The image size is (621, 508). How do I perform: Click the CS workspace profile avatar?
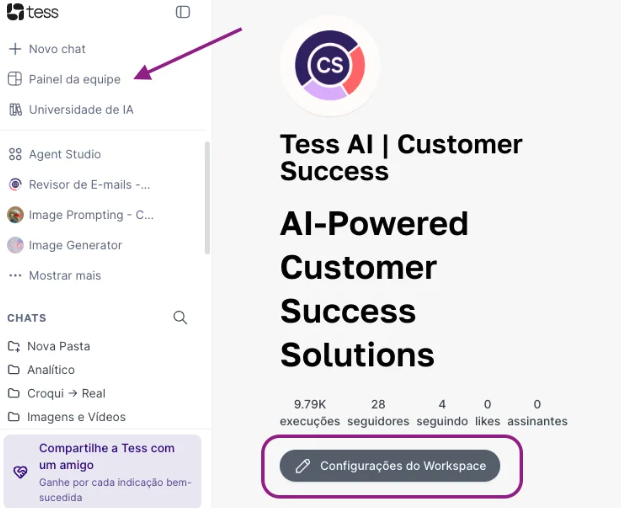click(330, 65)
